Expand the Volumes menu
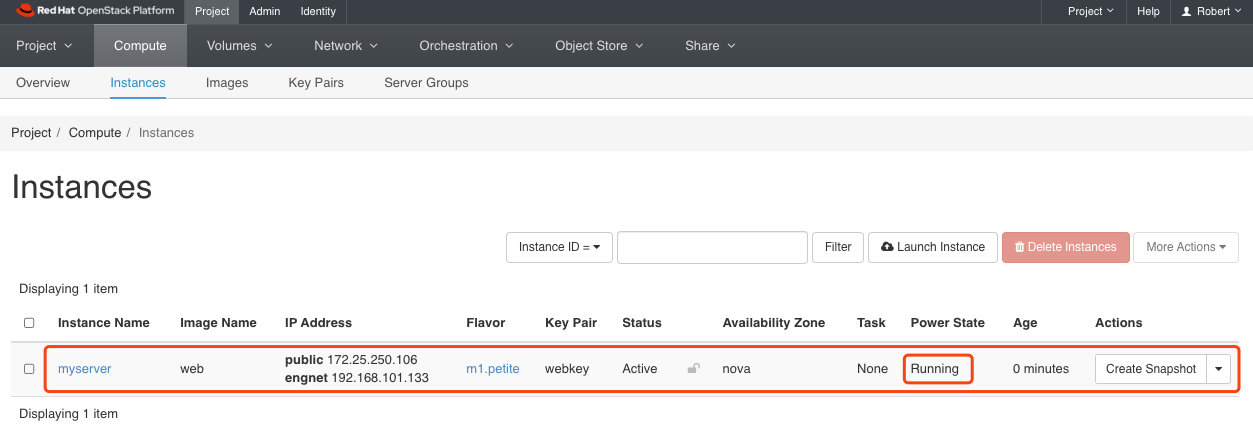1253x441 pixels. 231,46
